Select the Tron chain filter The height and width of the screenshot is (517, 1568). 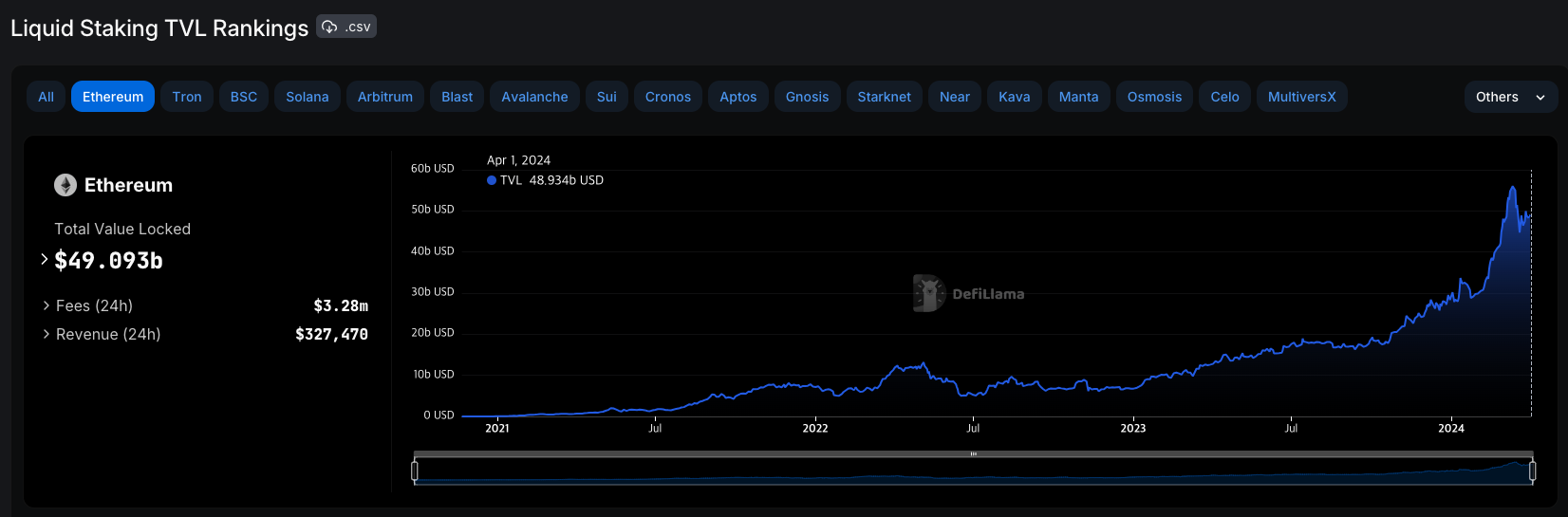(x=187, y=97)
